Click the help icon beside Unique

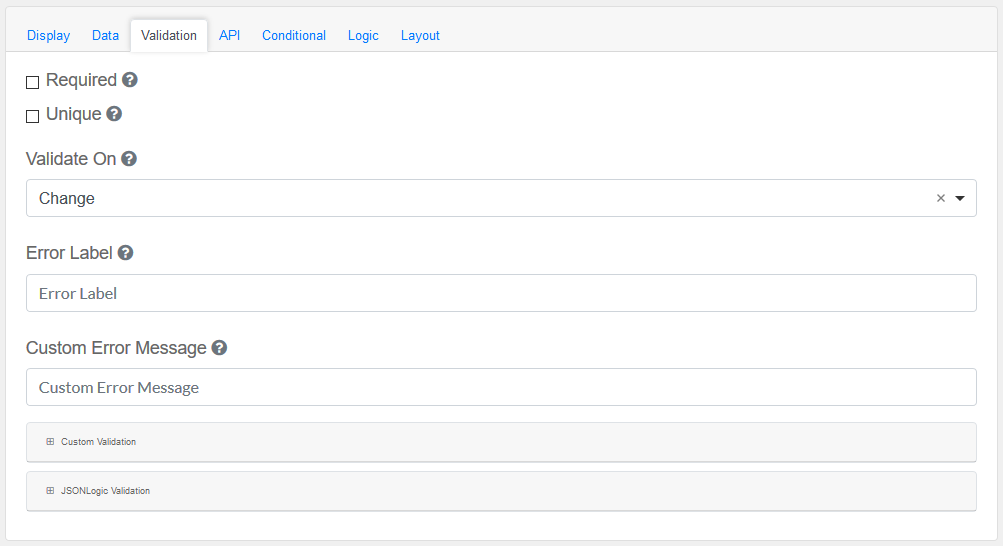(x=114, y=114)
